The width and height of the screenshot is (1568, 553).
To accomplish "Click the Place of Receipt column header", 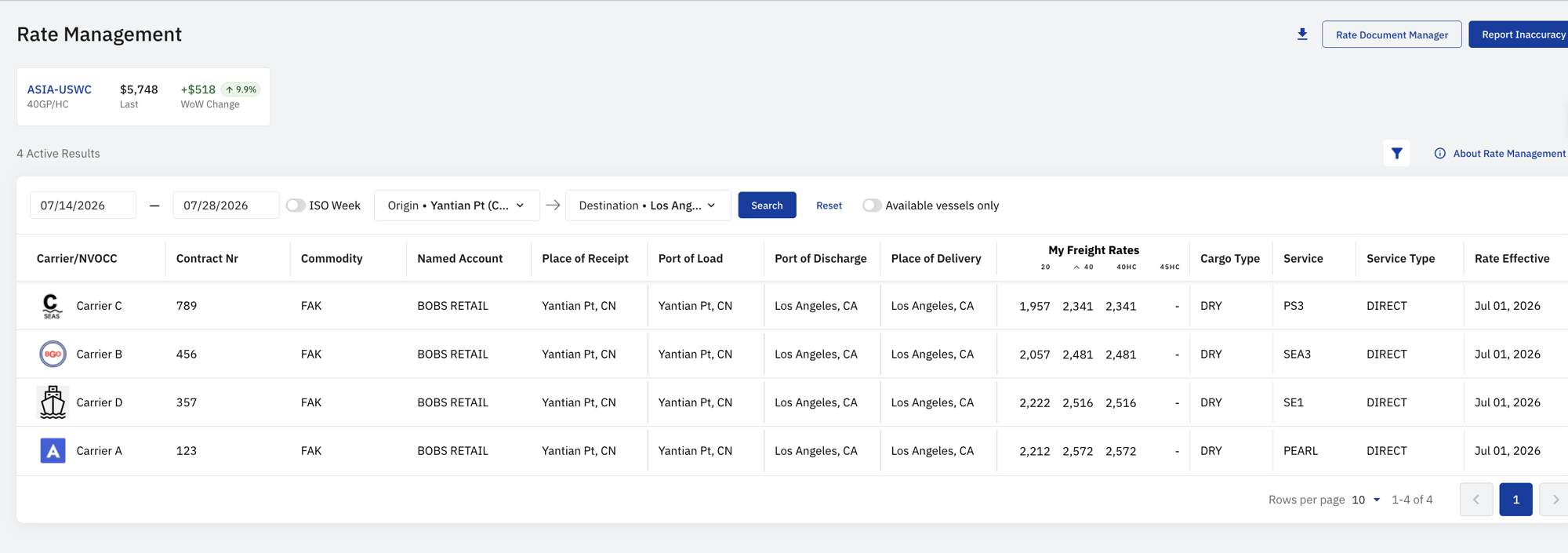I will [x=585, y=258].
